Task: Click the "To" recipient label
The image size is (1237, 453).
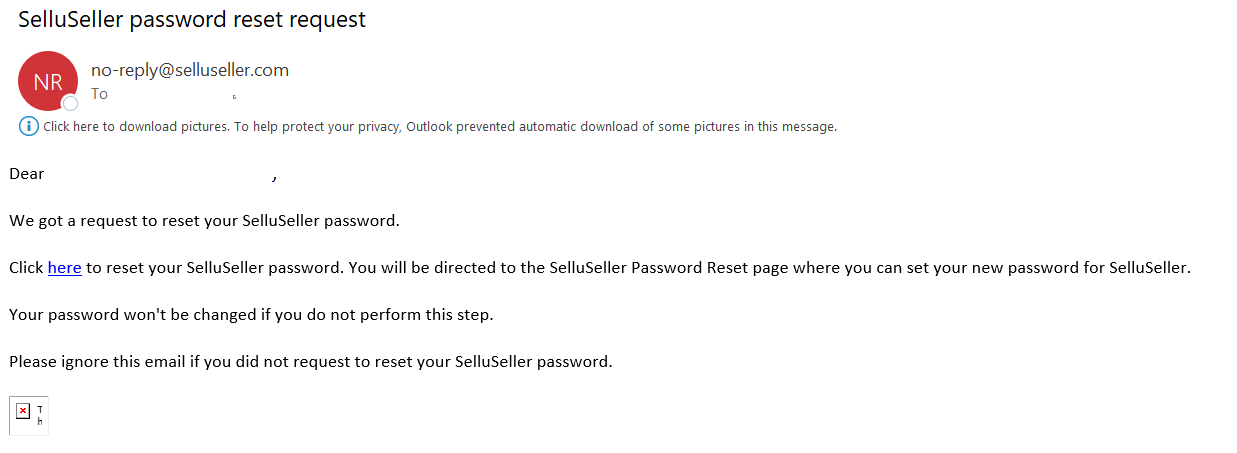Action: click(99, 94)
